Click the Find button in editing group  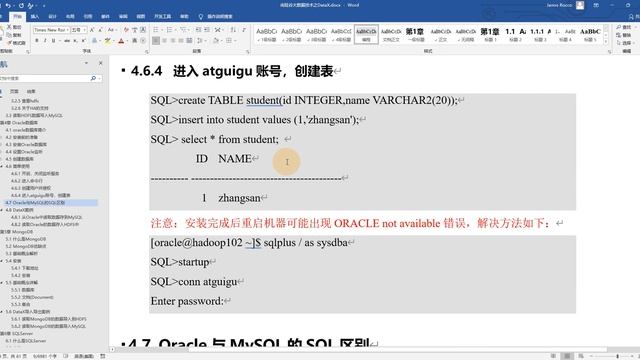[x=624, y=27]
